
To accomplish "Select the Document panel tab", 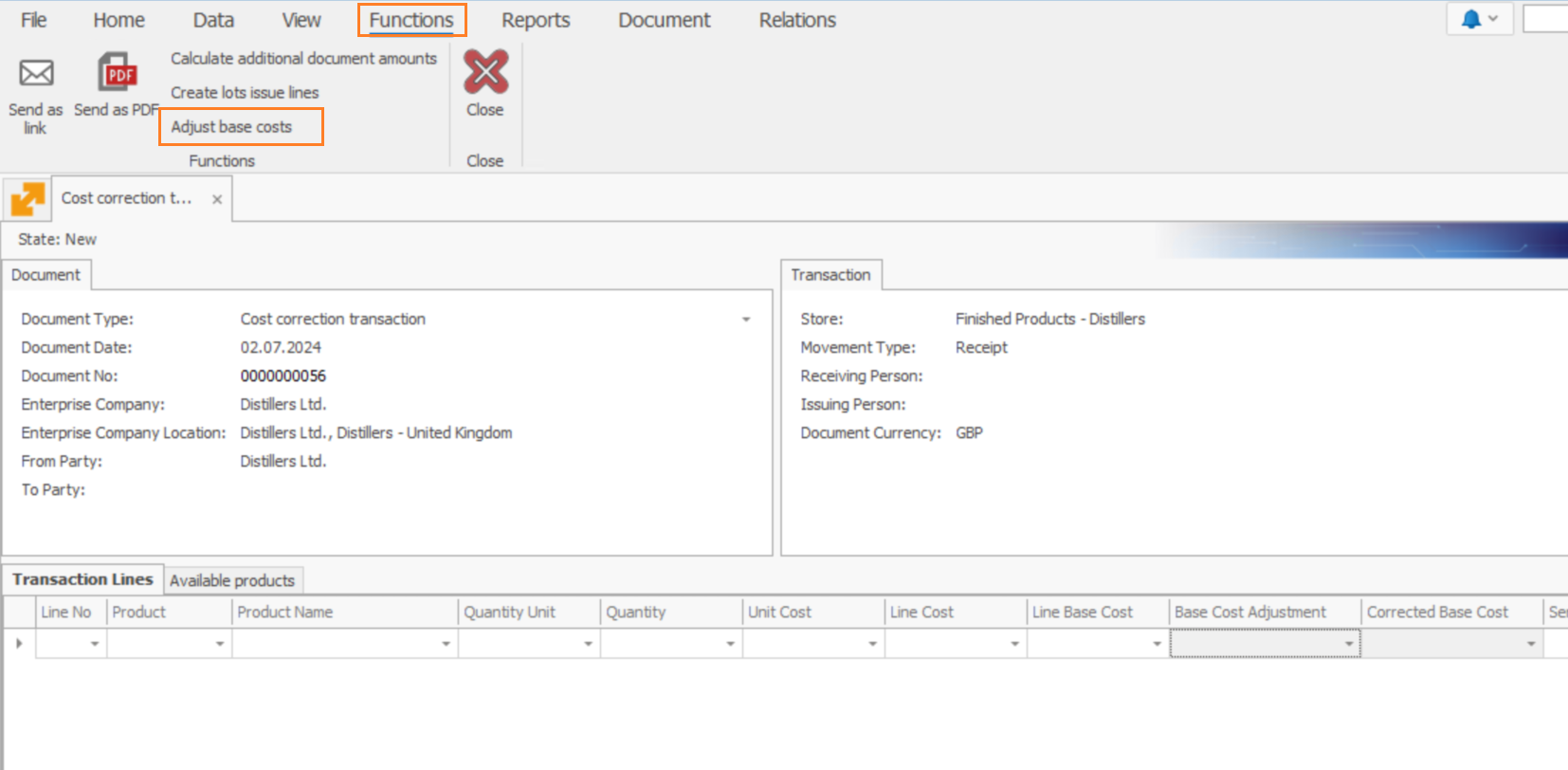I will [x=46, y=274].
